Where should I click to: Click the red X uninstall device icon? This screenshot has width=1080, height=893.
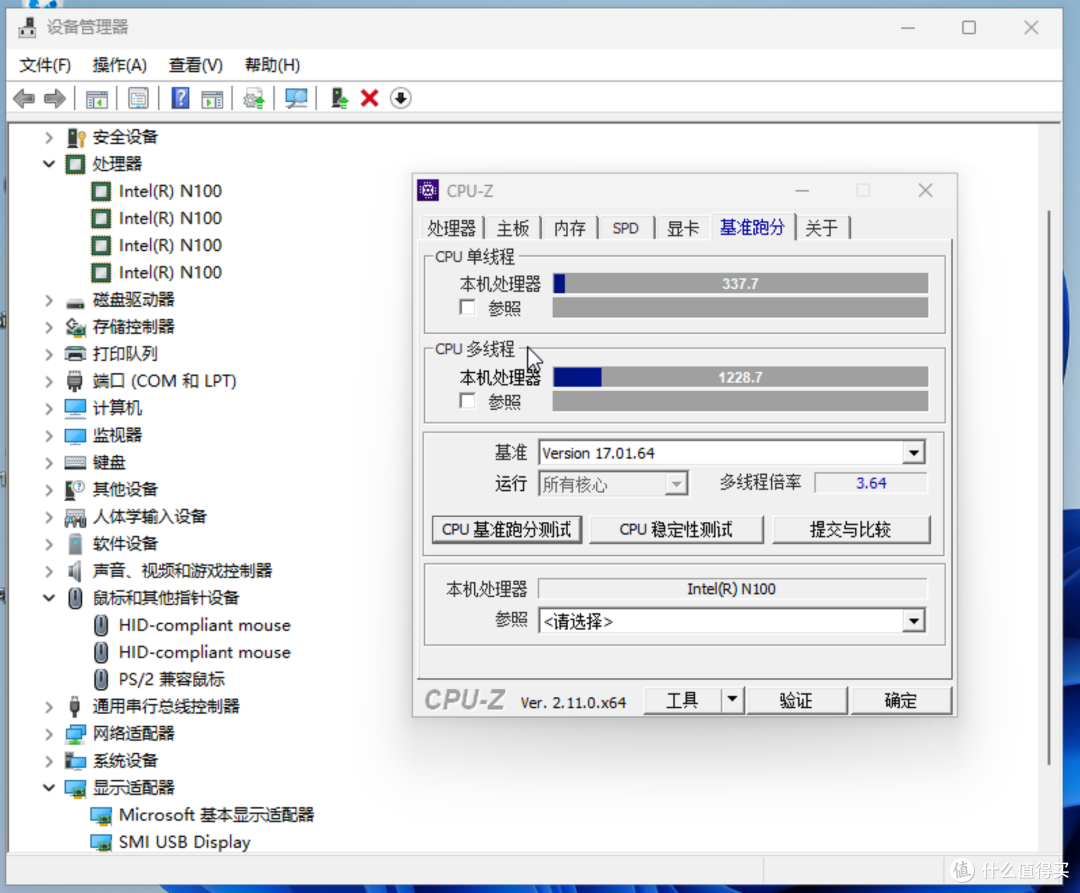point(370,98)
